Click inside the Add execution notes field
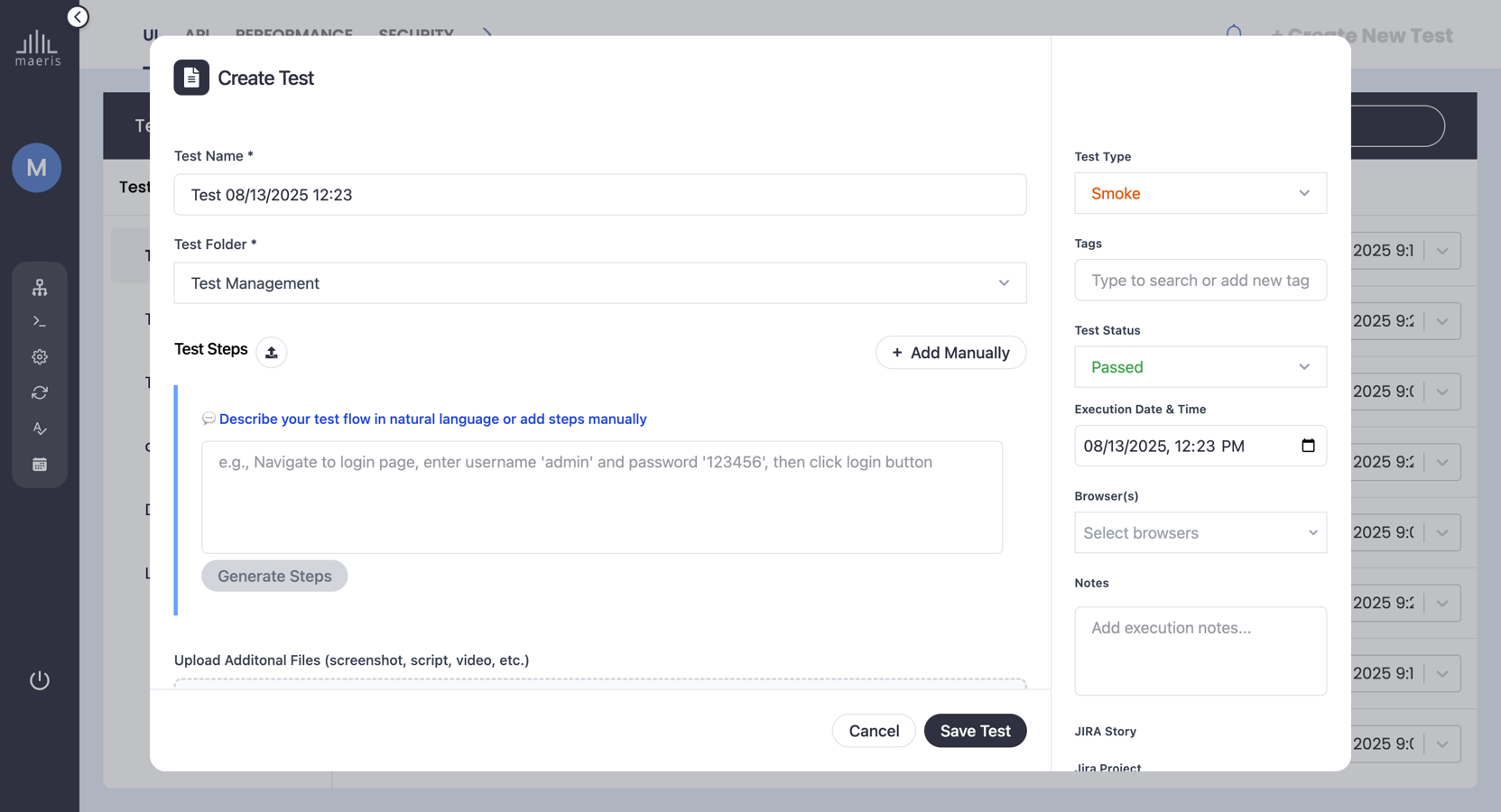The width and height of the screenshot is (1501, 812). (1200, 650)
